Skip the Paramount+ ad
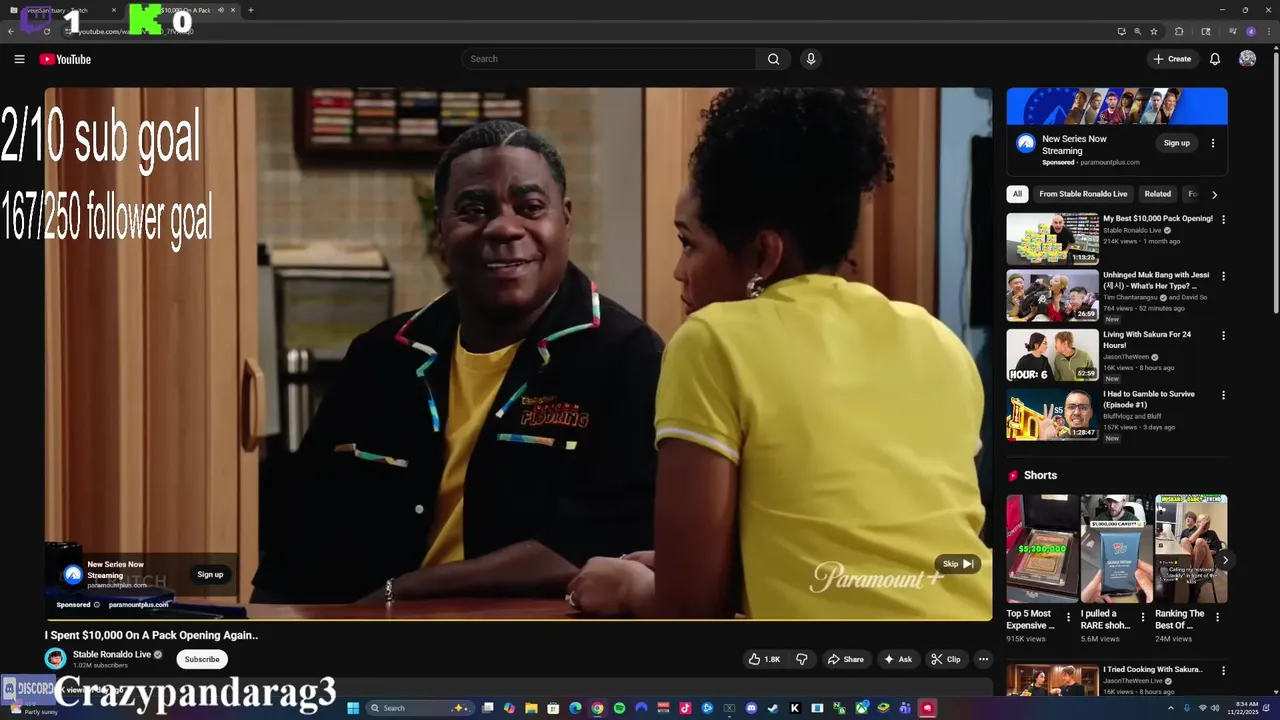Viewport: 1280px width, 720px height. [x=958, y=564]
